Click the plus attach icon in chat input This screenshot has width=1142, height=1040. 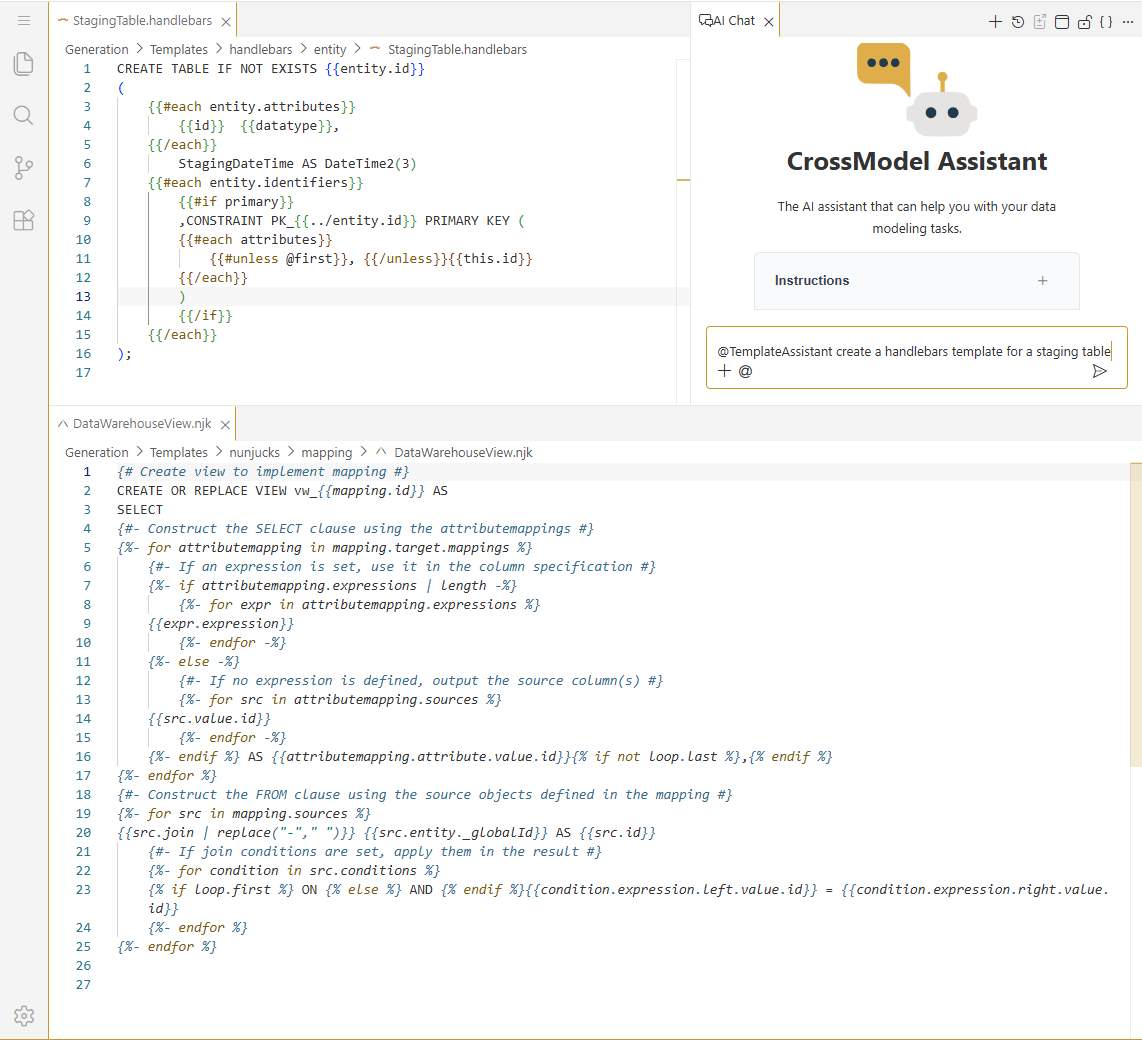tap(724, 371)
